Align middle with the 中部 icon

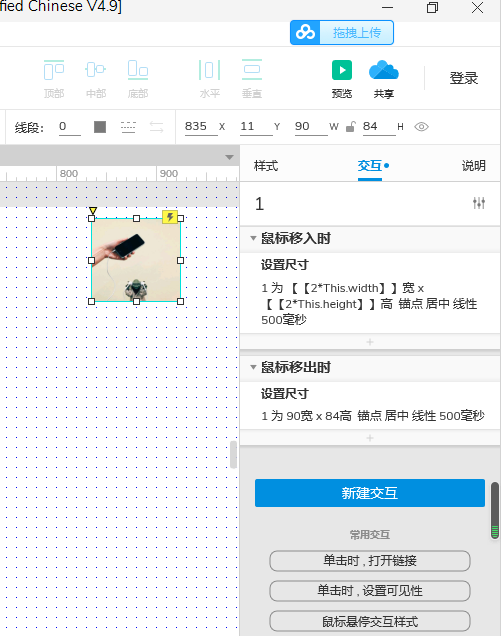click(x=96, y=69)
